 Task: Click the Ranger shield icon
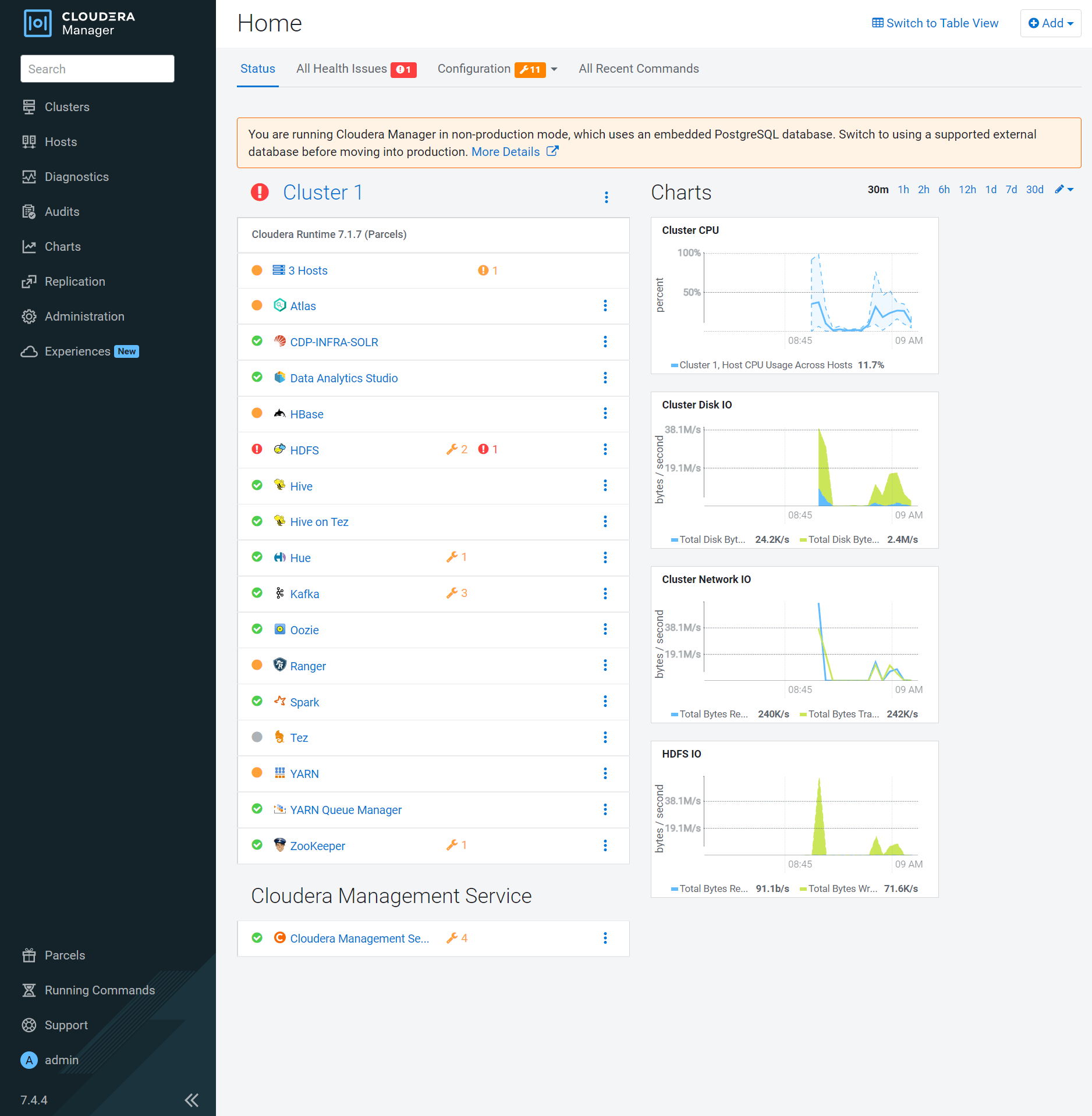(x=280, y=665)
